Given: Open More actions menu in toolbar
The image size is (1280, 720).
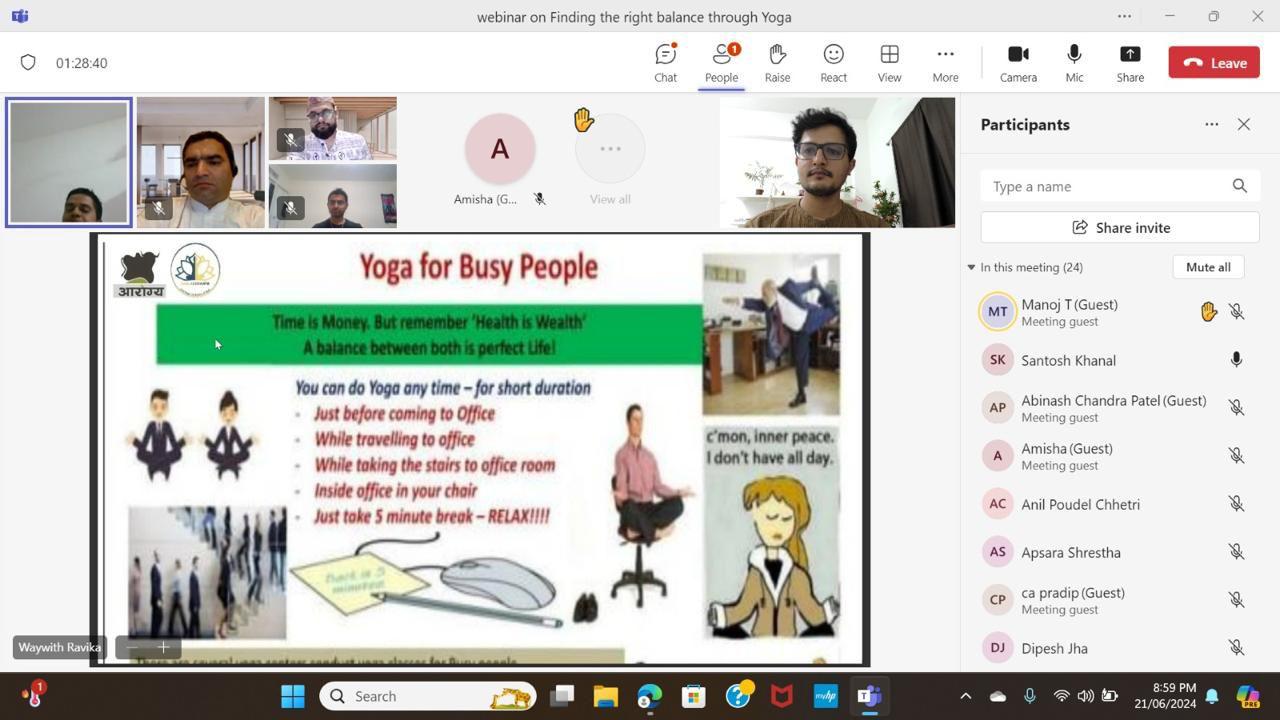Looking at the screenshot, I should [945, 63].
